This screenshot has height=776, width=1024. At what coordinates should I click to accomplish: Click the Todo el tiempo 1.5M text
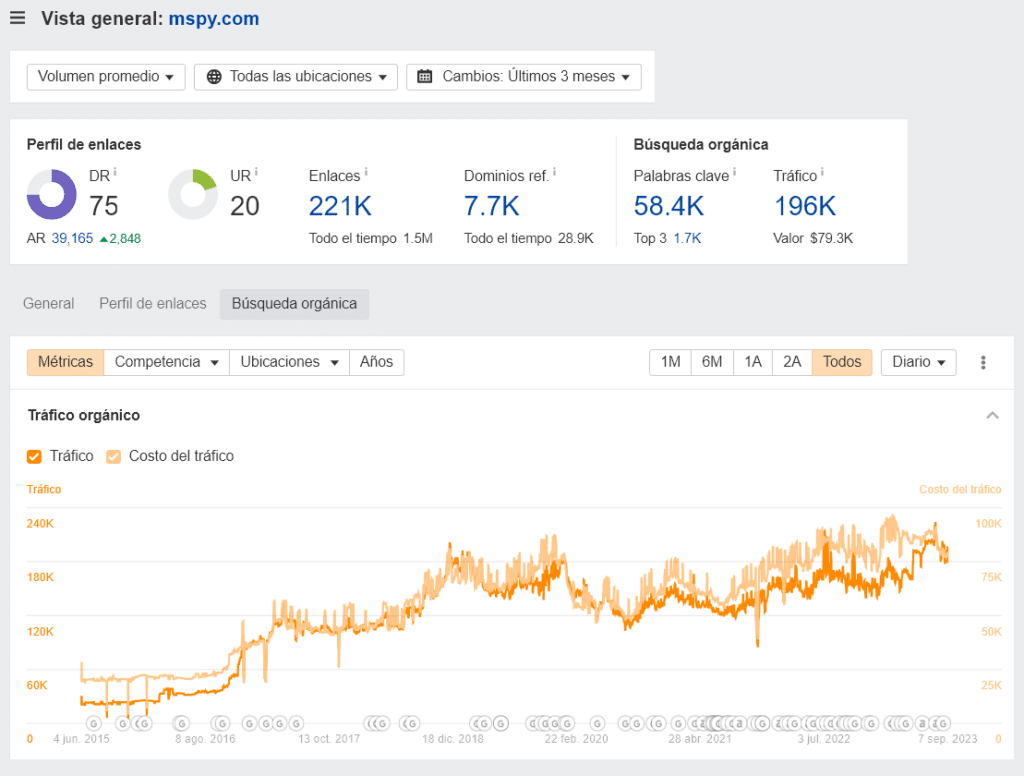(371, 238)
